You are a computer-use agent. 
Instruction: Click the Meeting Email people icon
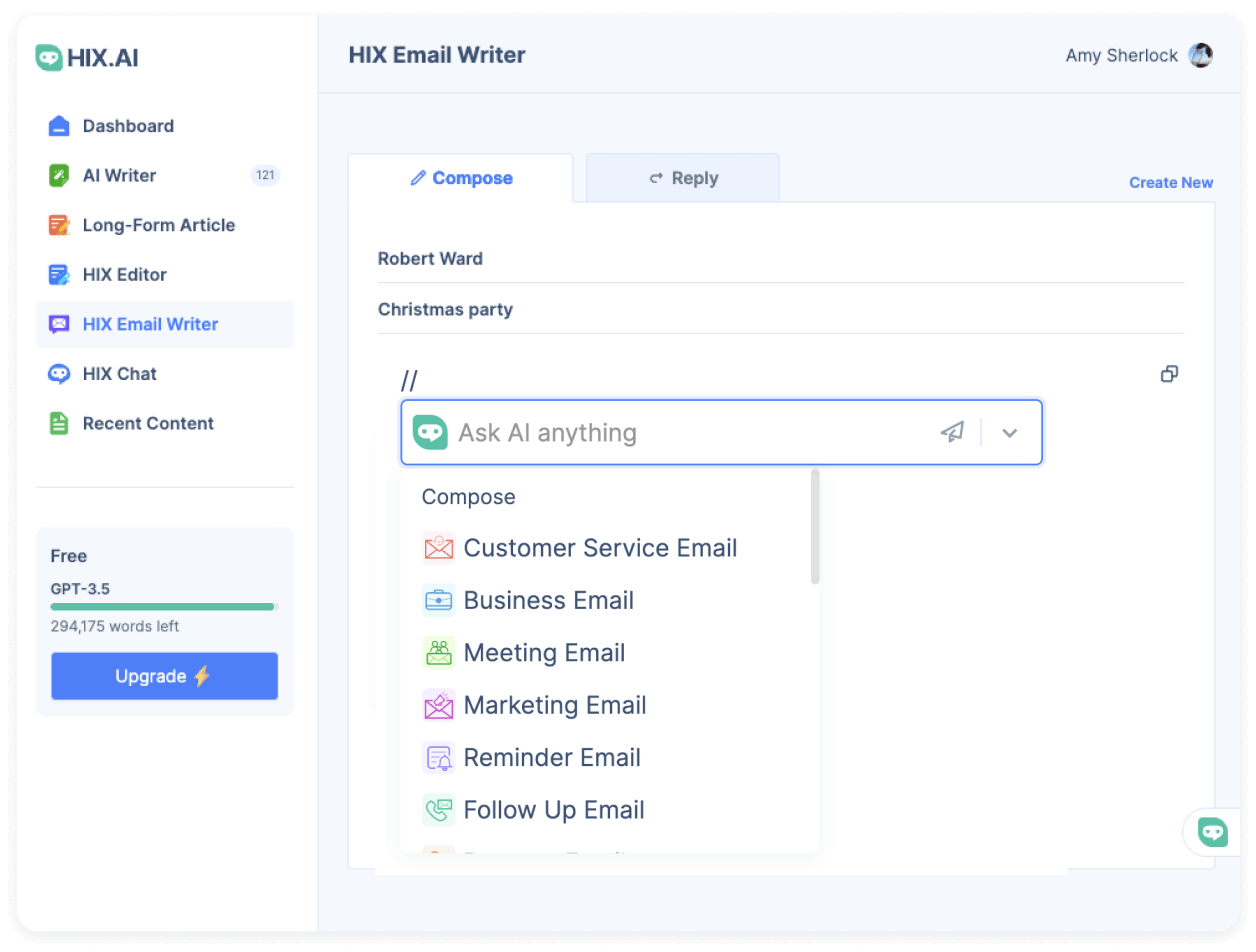pyautogui.click(x=438, y=653)
